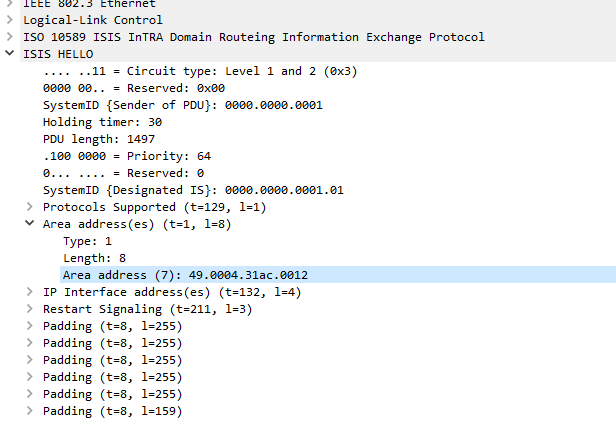Expand the ISO 10589 ISIS protocol node

[11, 37]
